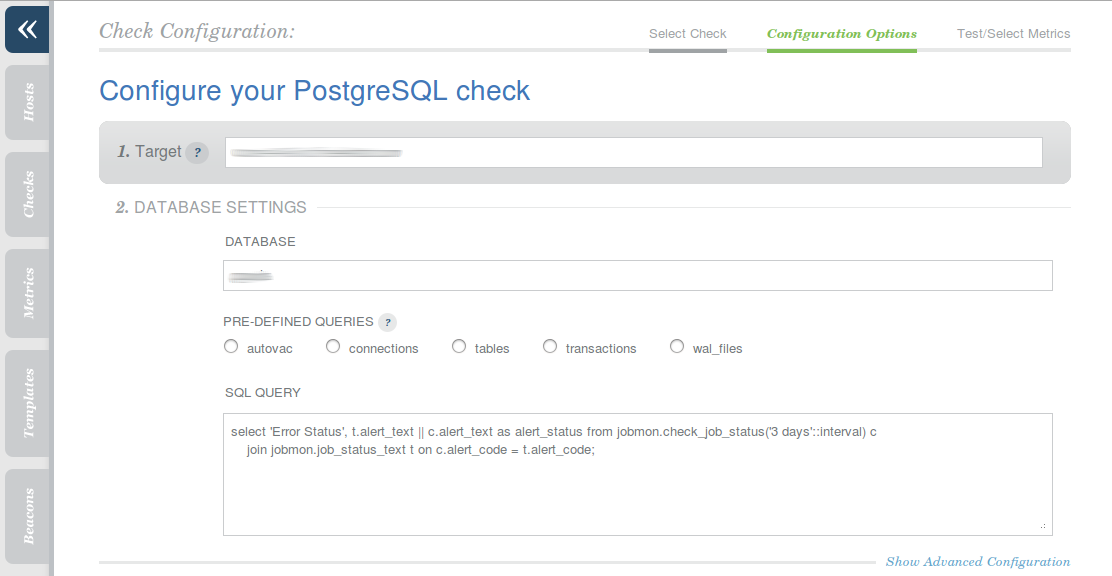Click the Target help question-mark icon

pos(197,152)
